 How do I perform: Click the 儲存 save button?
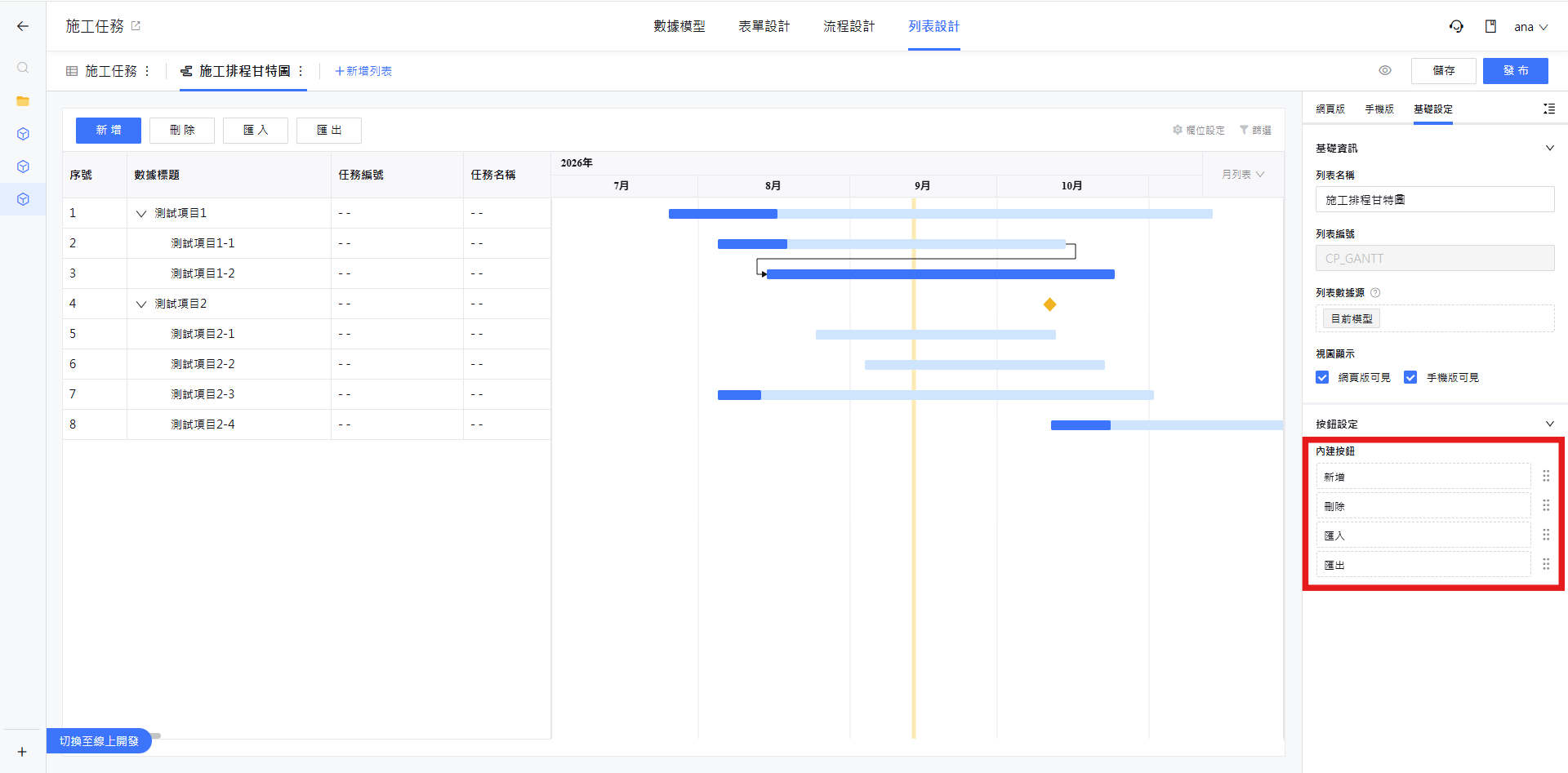1444,70
